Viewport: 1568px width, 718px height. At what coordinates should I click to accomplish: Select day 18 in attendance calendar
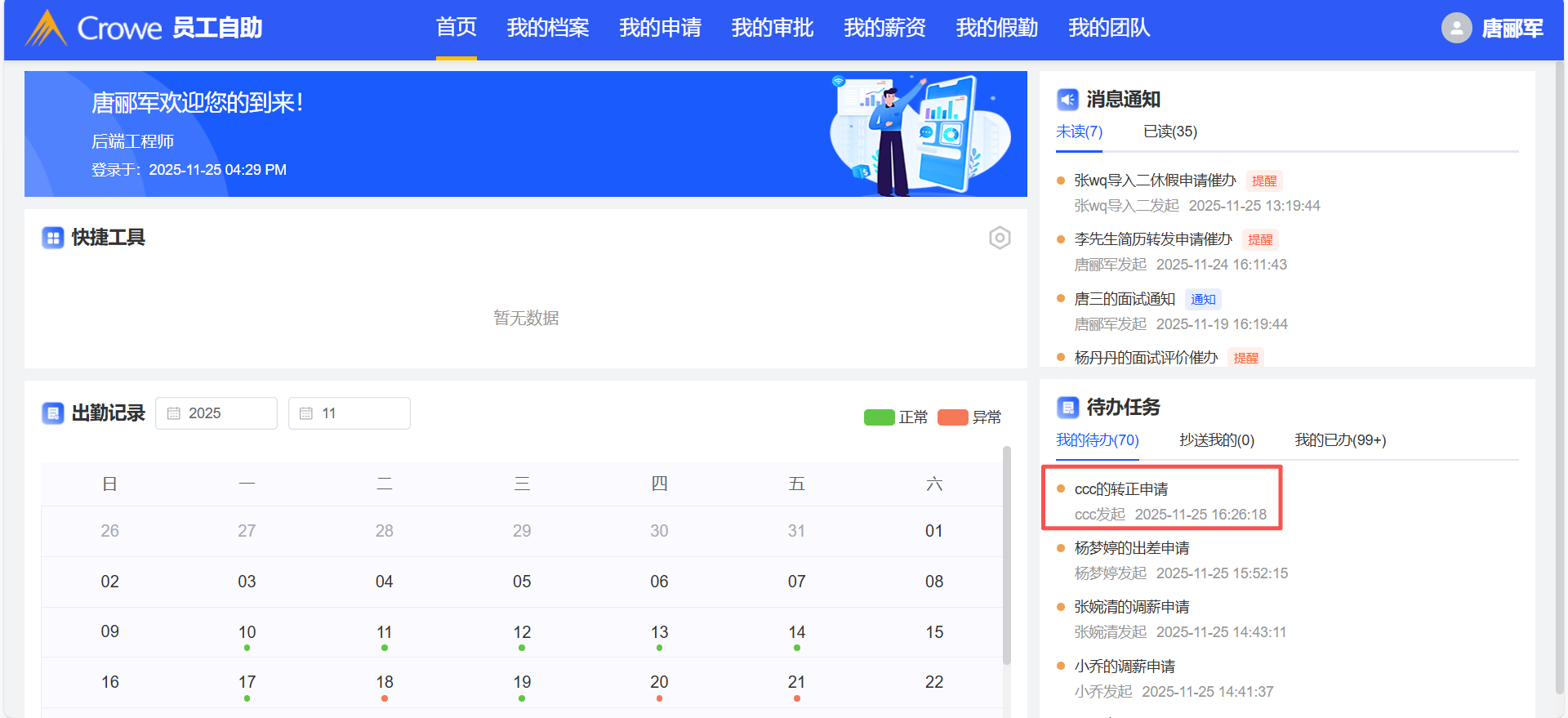[385, 682]
